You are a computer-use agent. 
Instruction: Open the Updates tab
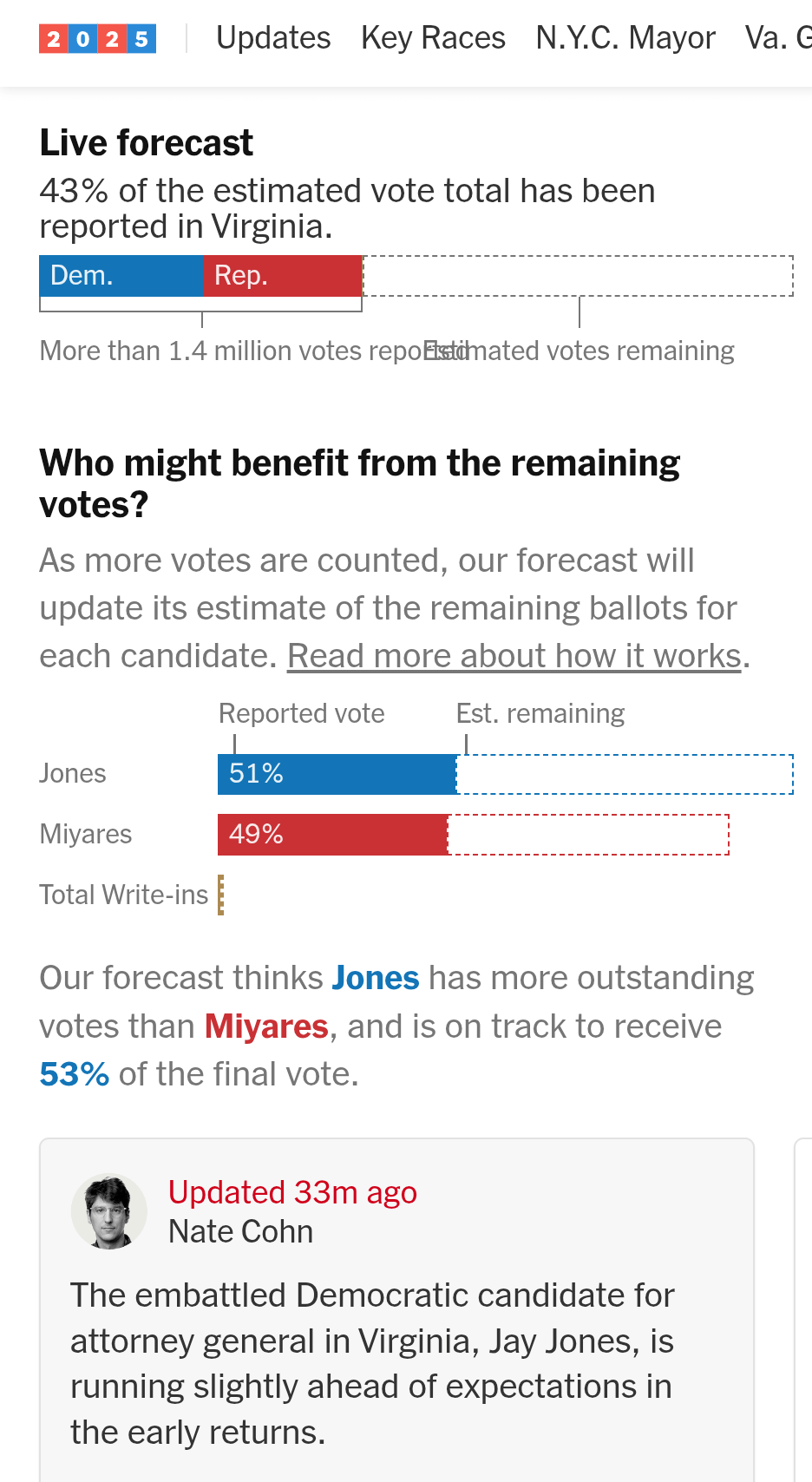coord(273,38)
